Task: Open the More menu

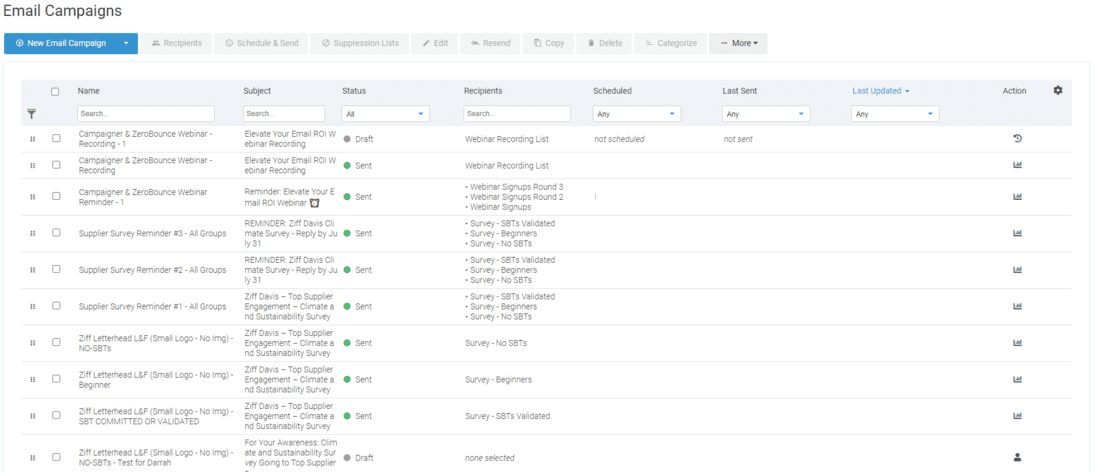Action: (x=738, y=43)
